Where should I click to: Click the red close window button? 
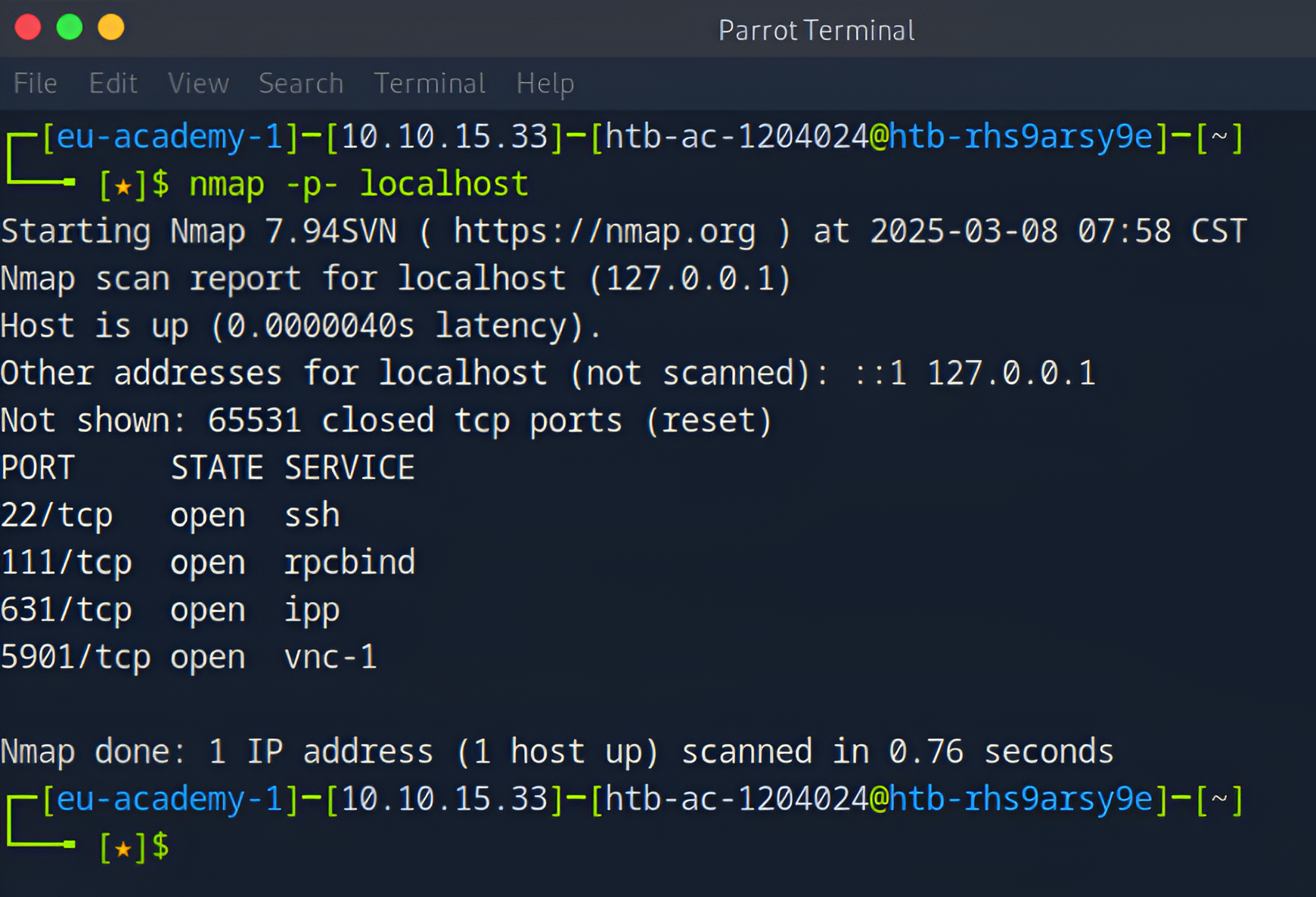click(28, 27)
